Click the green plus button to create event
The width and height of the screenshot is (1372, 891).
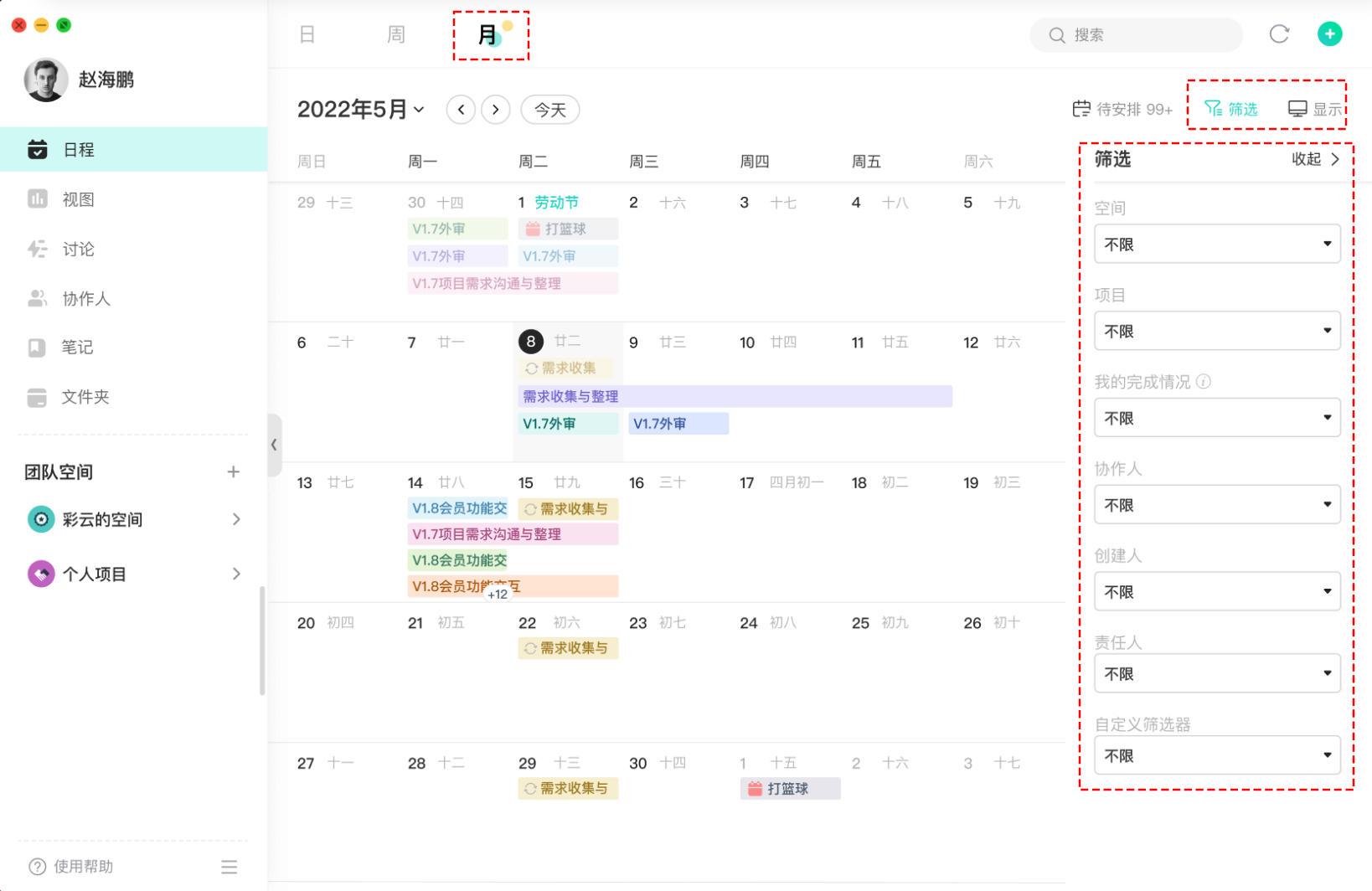1330,34
